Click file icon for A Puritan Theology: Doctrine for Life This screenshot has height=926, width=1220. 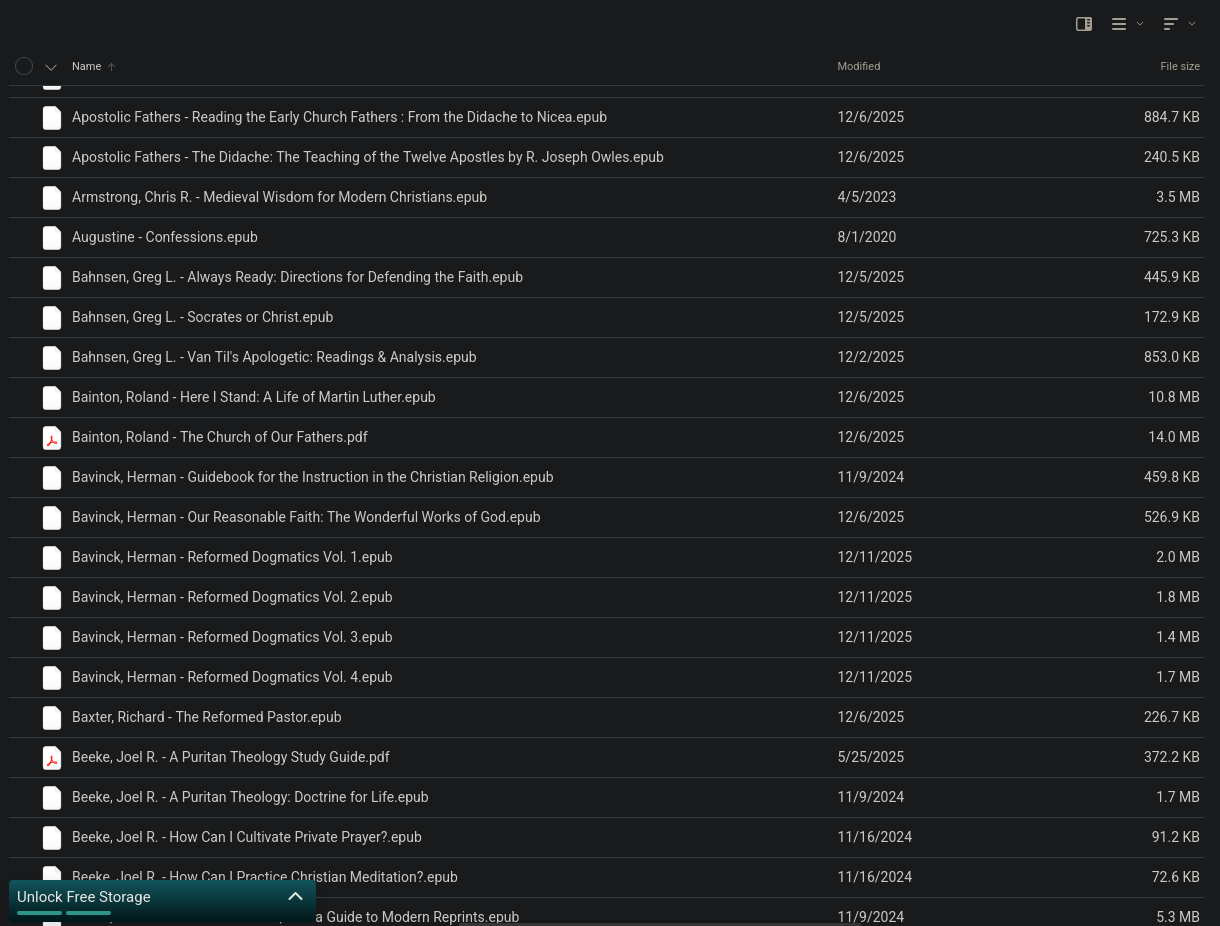tap(52, 798)
